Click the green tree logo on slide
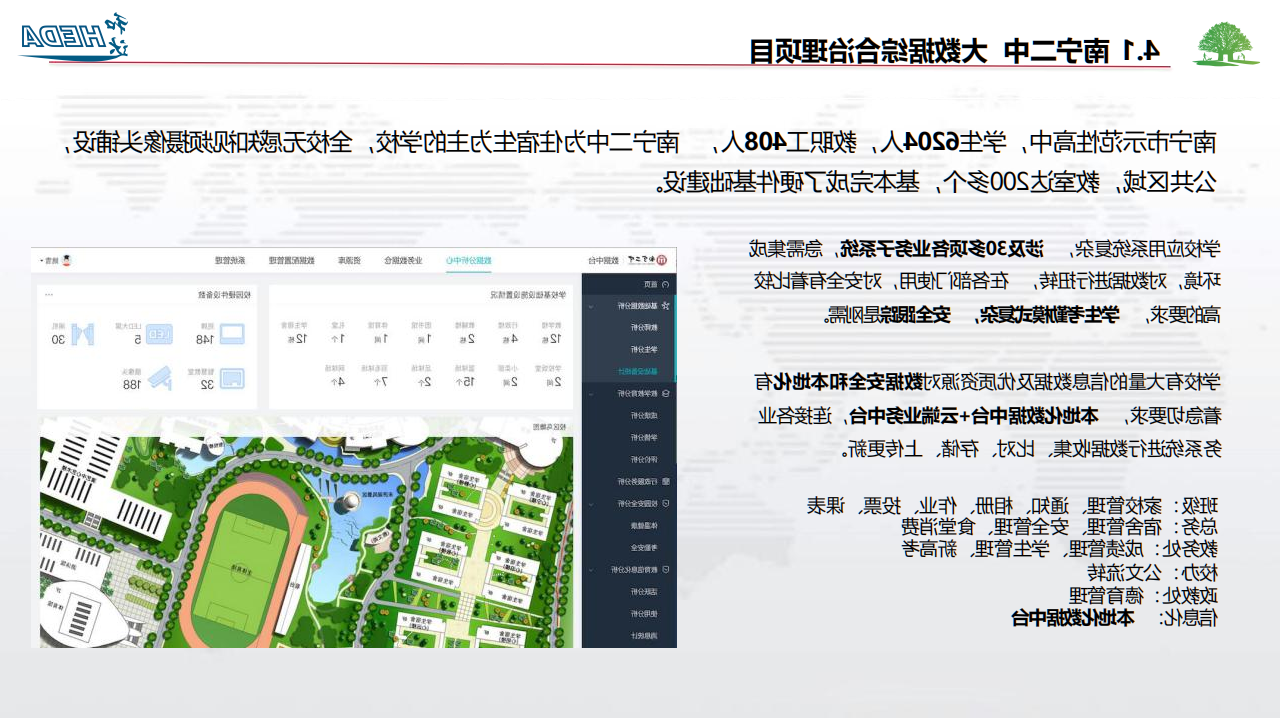The height and width of the screenshot is (720, 1280). pyautogui.click(x=1227, y=44)
